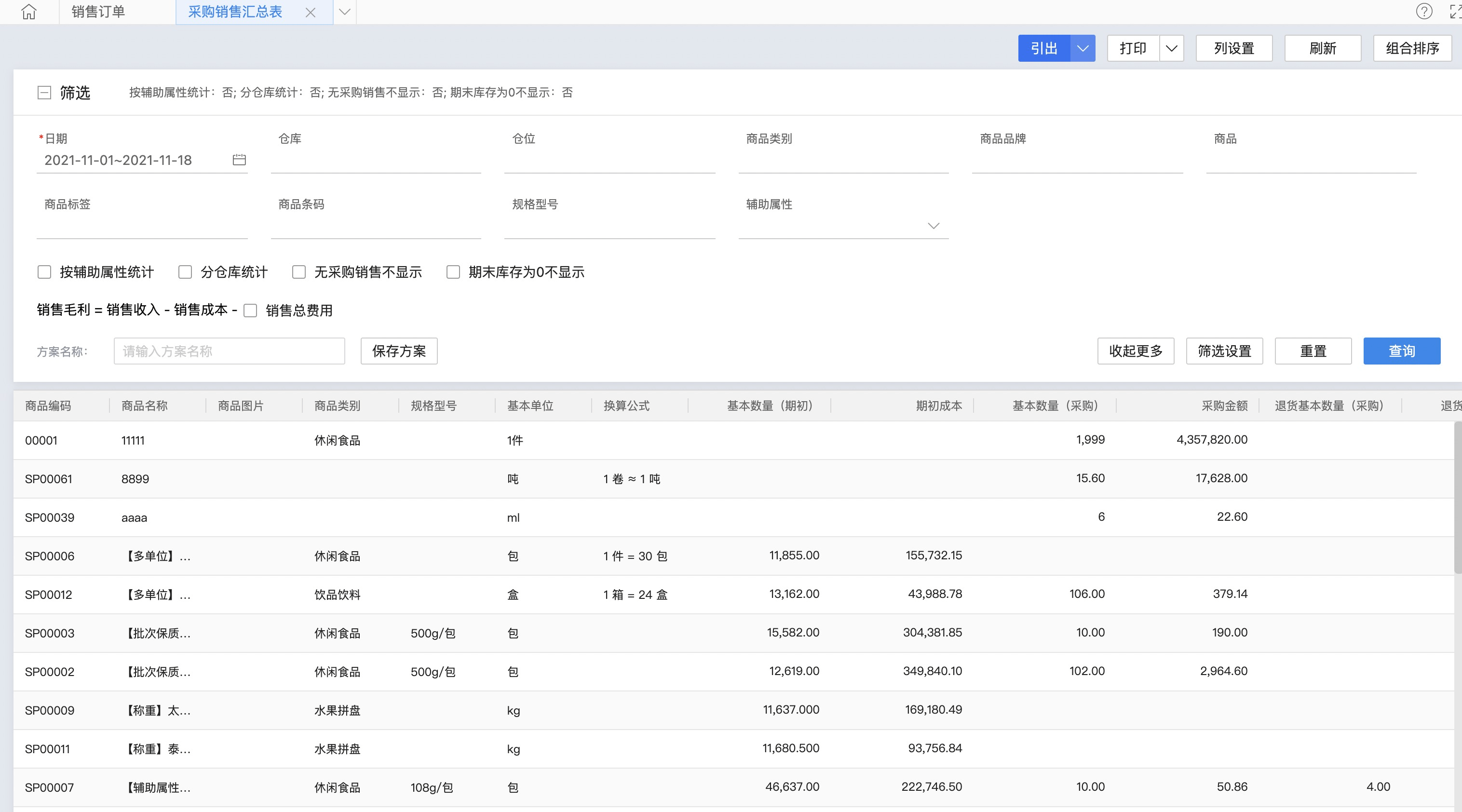Collapse the 筛选 panel with minus icon
Viewport: 1462px width, 812px height.
point(44,93)
